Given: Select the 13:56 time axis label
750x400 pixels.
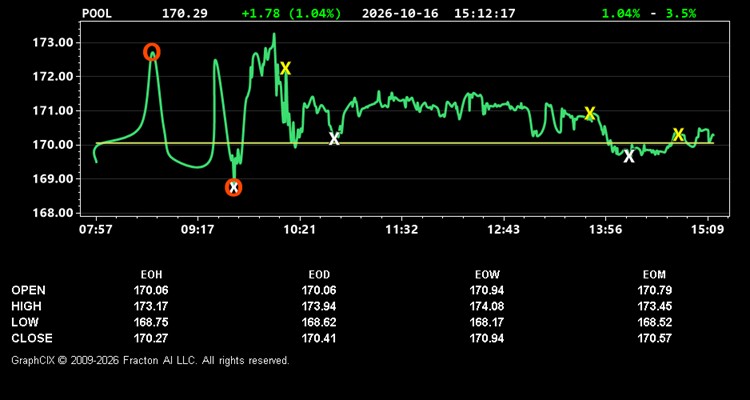Looking at the screenshot, I should pyautogui.click(x=605, y=230).
